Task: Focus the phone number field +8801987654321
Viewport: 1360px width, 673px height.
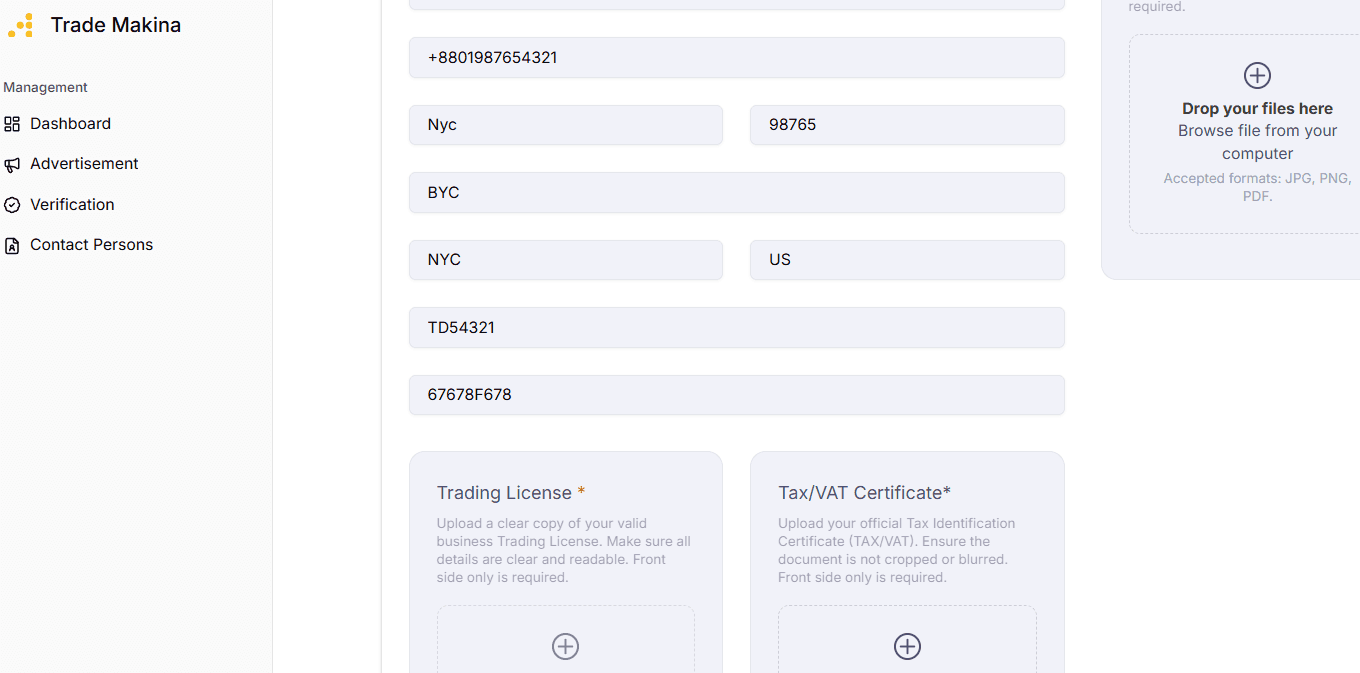Action: [736, 58]
